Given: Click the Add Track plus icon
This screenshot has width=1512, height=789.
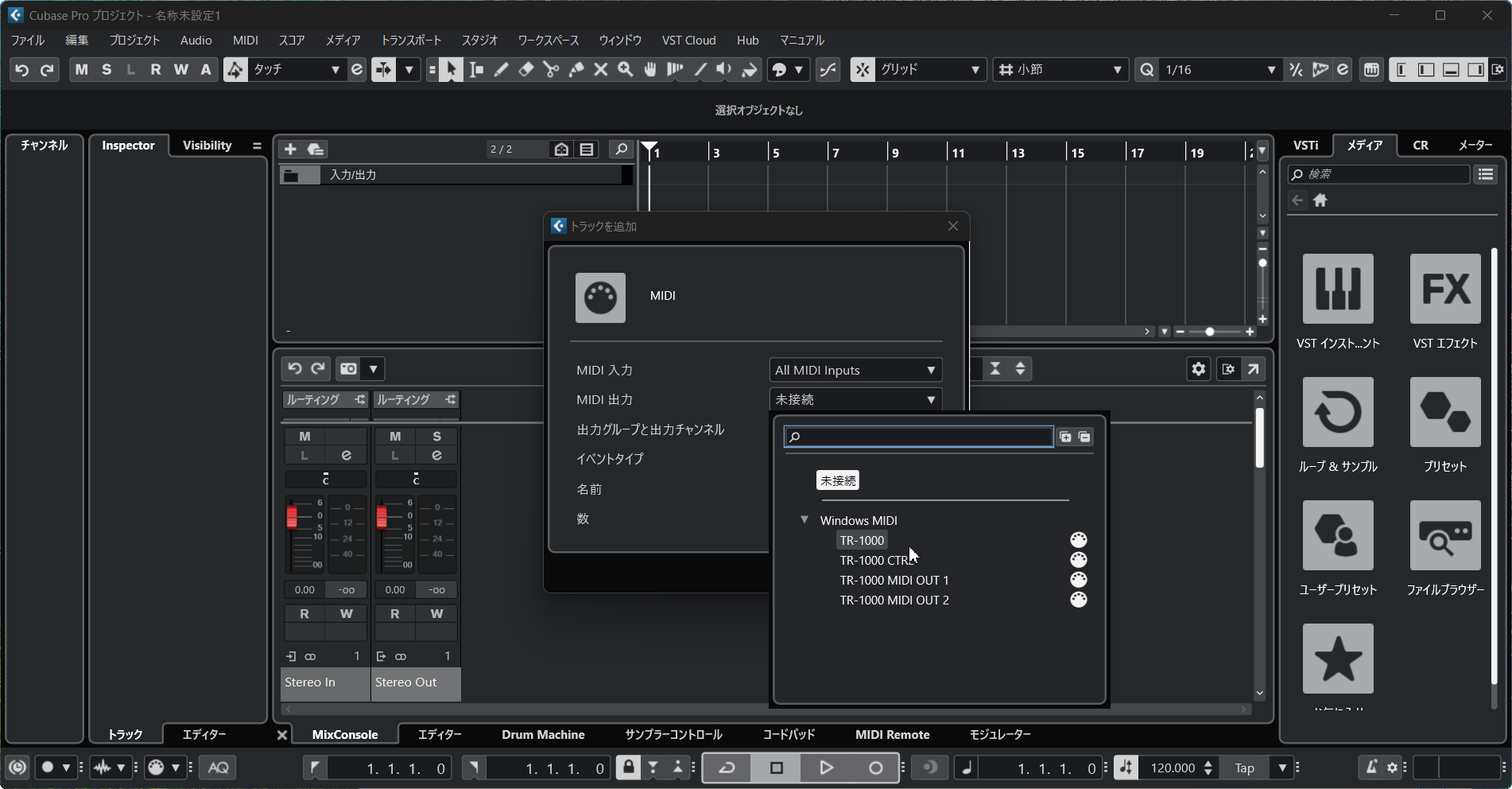Looking at the screenshot, I should click(x=290, y=150).
